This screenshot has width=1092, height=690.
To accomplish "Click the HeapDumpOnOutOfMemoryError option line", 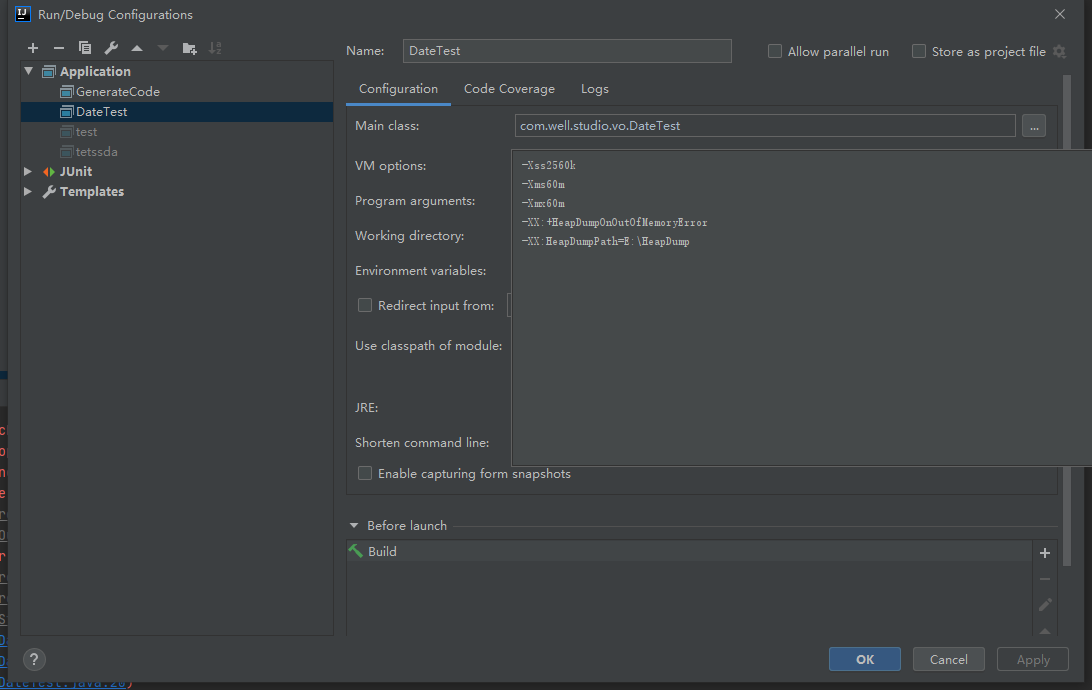I will pos(614,223).
